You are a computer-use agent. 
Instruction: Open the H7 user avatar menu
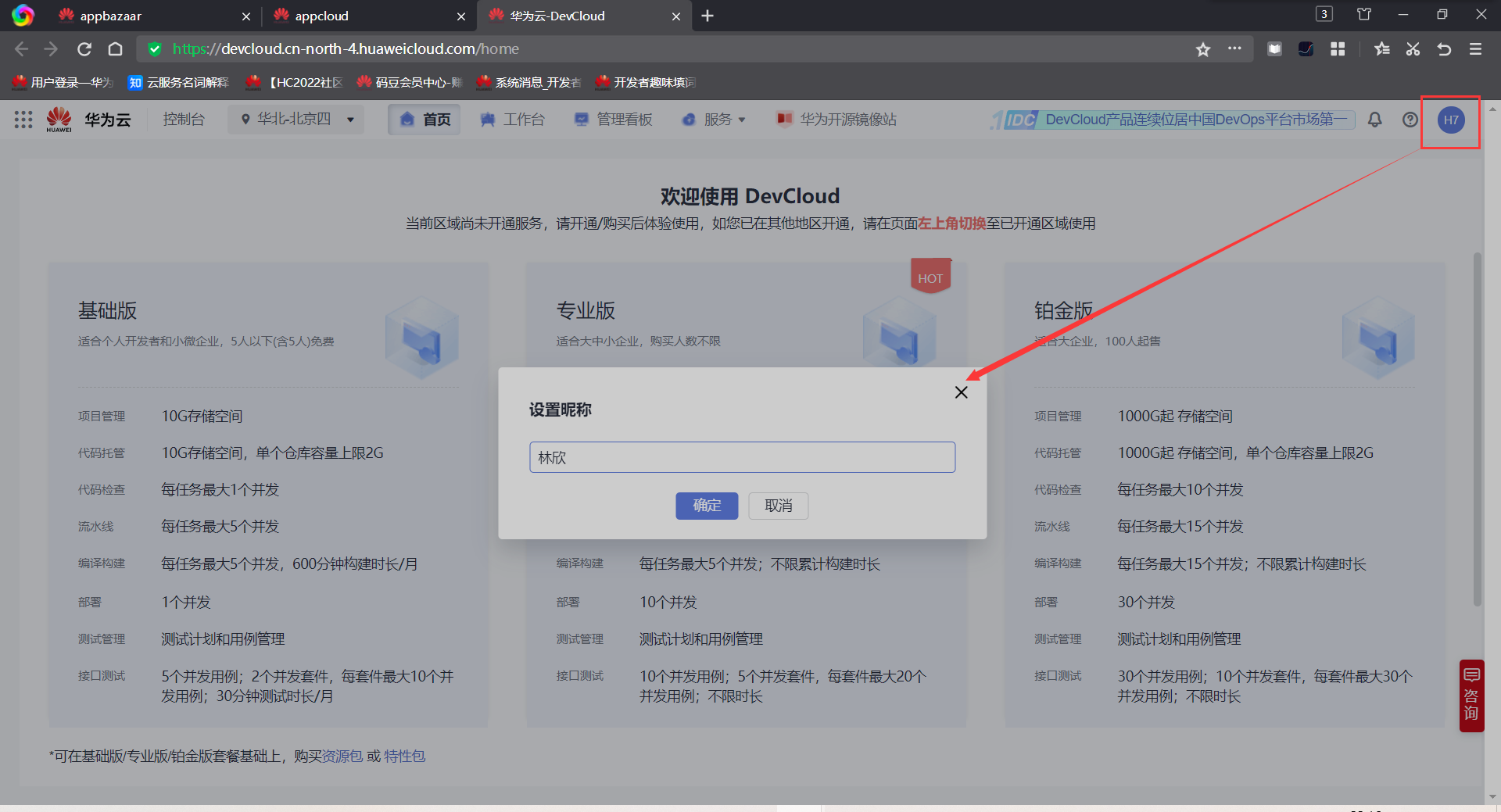(x=1451, y=120)
